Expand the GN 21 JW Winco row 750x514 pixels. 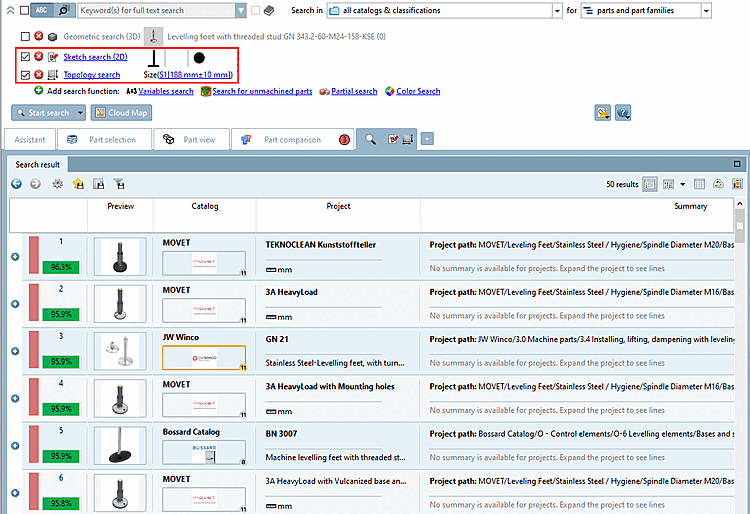click(15, 351)
